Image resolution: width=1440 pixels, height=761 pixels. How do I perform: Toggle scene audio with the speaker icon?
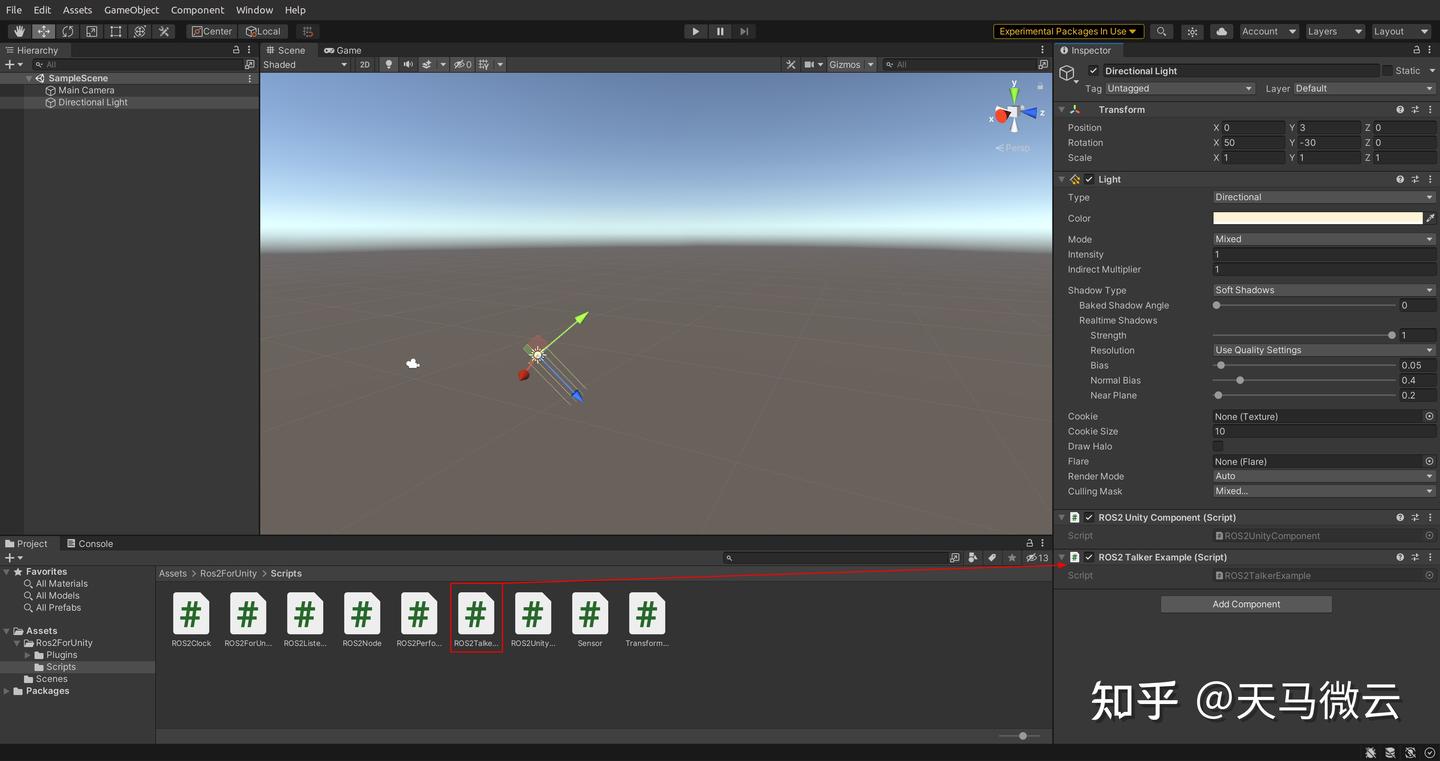[408, 64]
